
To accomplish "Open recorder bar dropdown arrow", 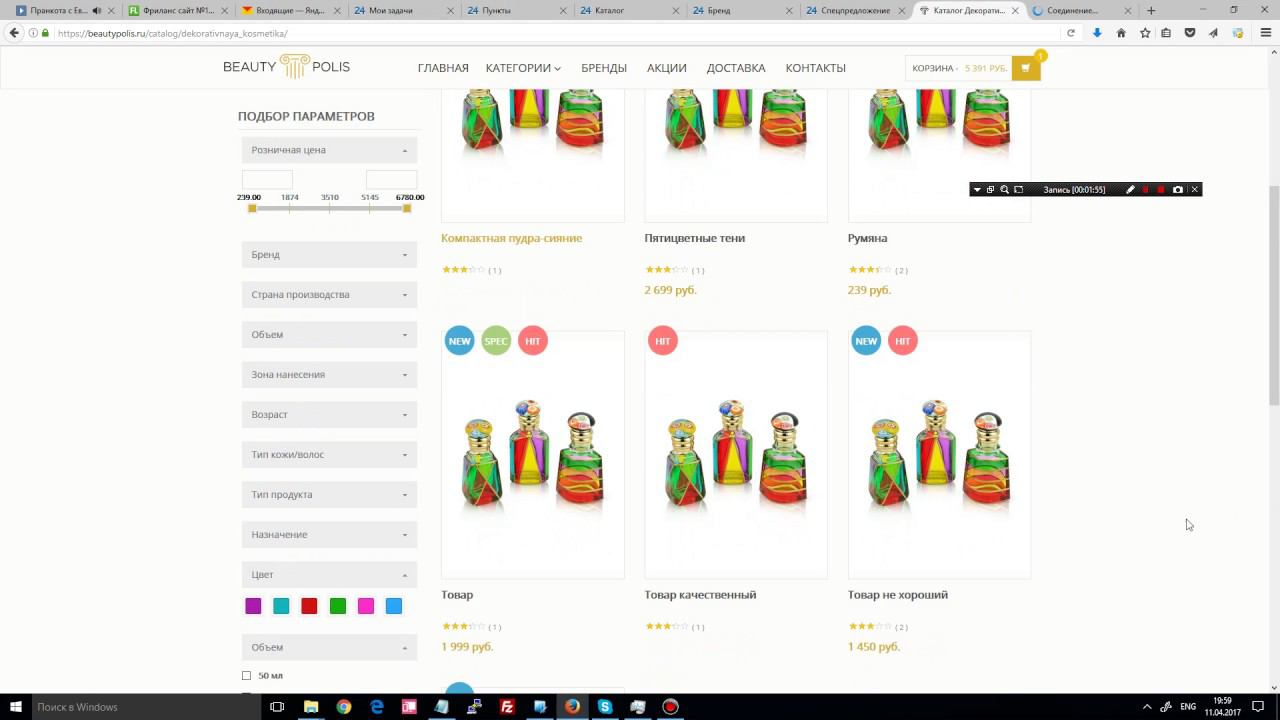I will click(977, 190).
